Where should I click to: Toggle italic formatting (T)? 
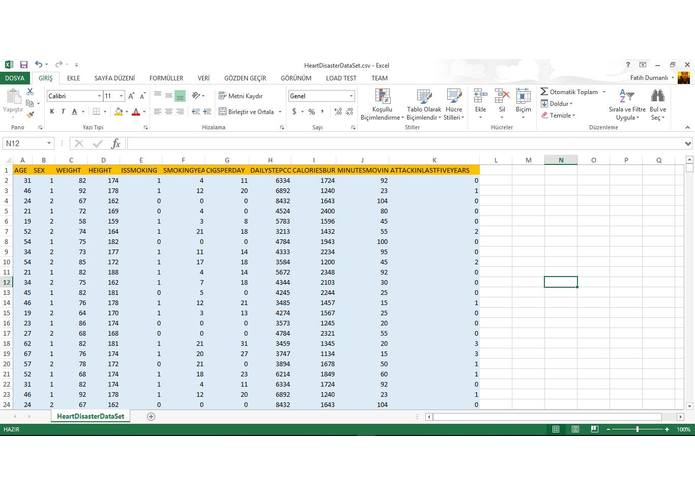(63, 112)
